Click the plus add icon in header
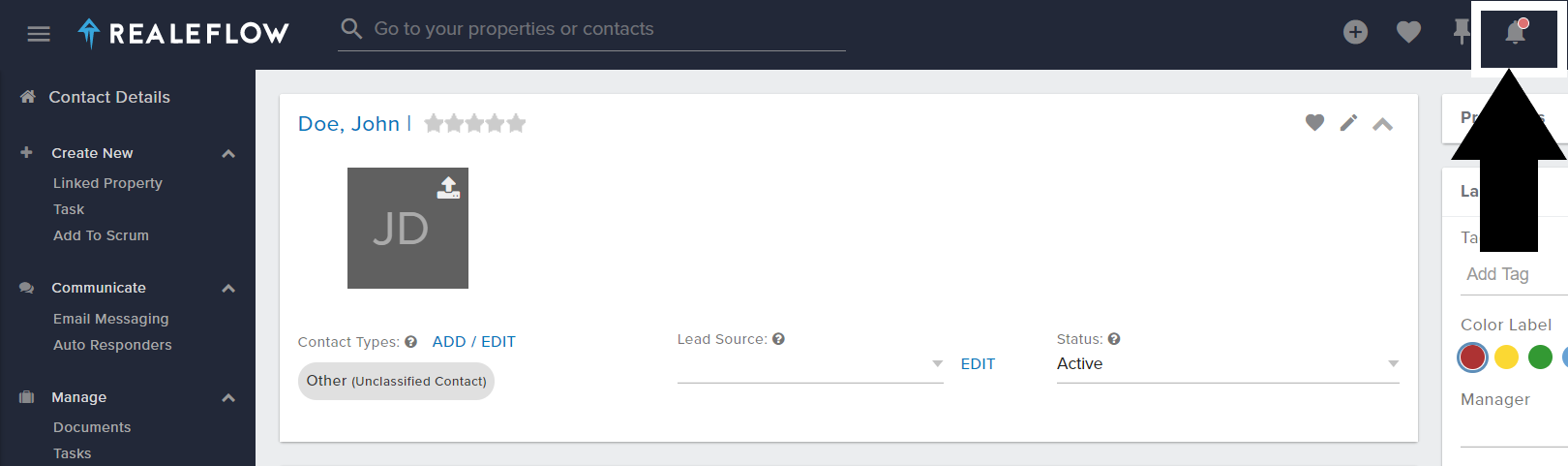This screenshot has height=466, width=1568. (1355, 32)
